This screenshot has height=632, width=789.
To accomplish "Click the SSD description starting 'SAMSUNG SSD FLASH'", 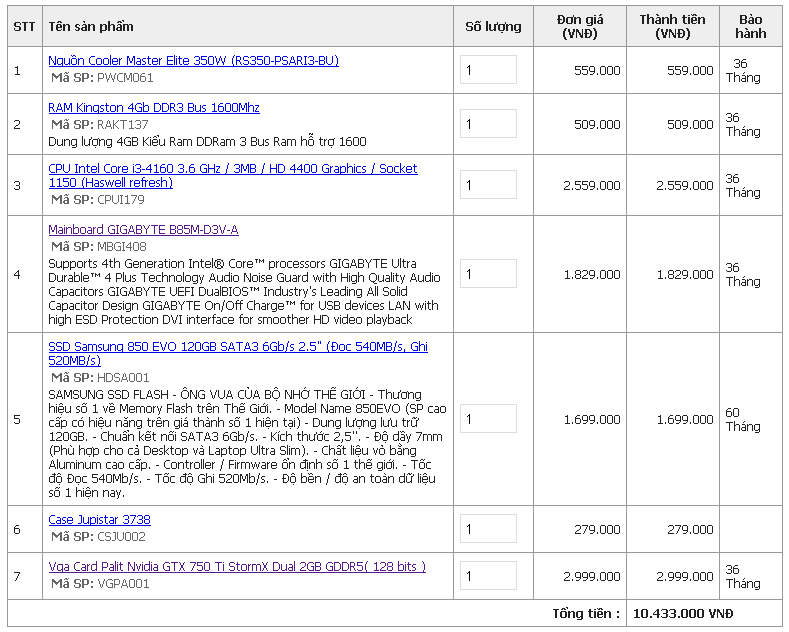I will click(x=247, y=443).
